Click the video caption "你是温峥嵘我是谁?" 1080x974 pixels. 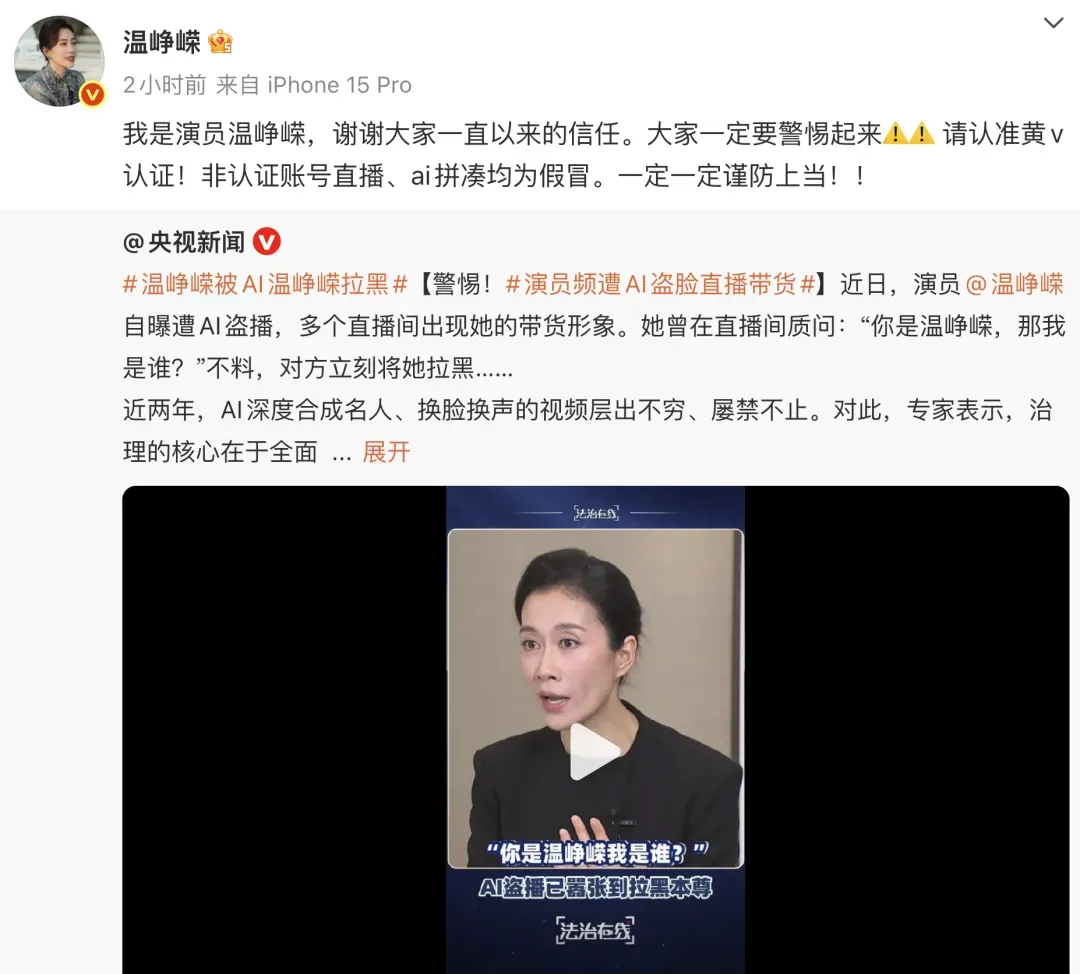596,853
